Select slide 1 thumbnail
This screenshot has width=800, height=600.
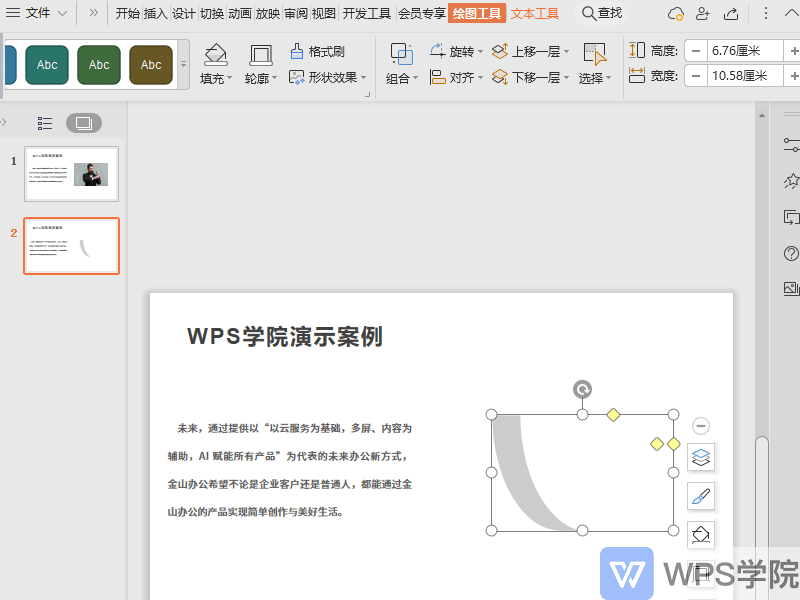click(x=71, y=174)
